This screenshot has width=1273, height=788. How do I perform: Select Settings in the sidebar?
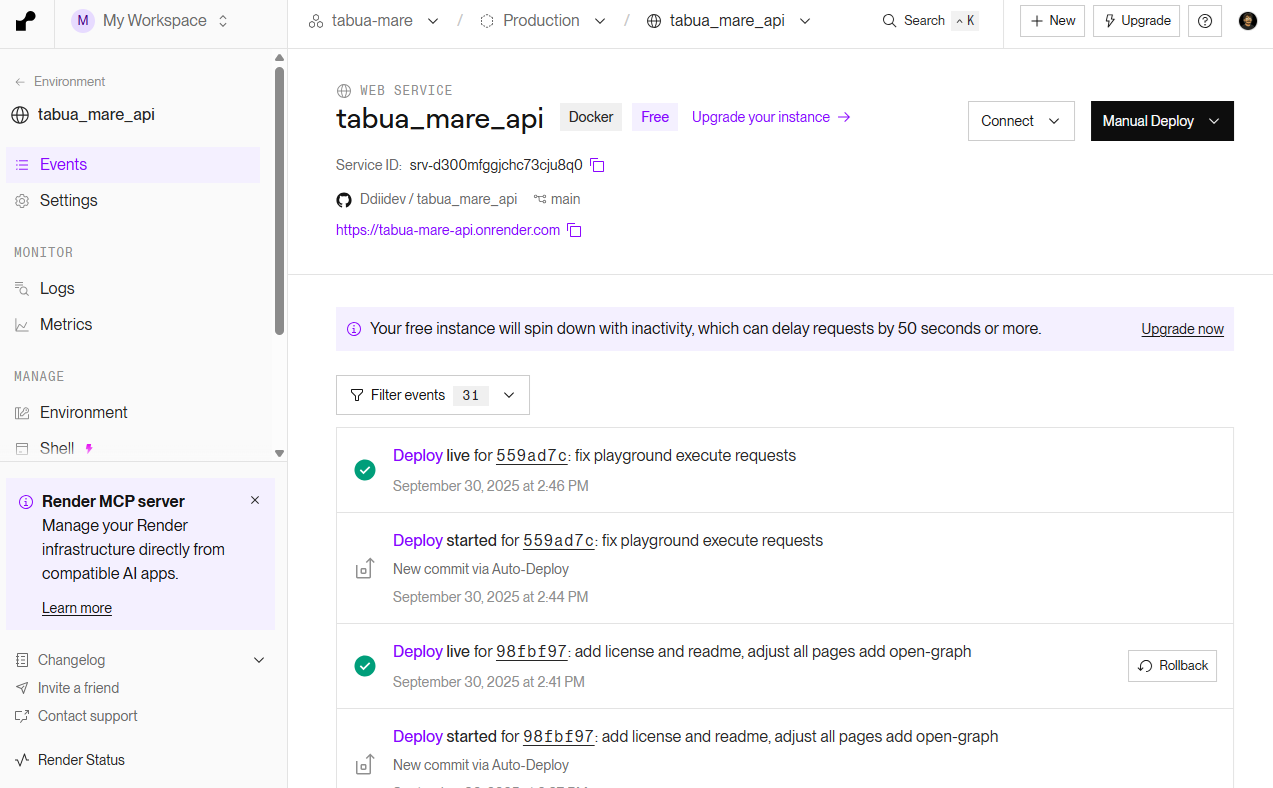click(68, 200)
